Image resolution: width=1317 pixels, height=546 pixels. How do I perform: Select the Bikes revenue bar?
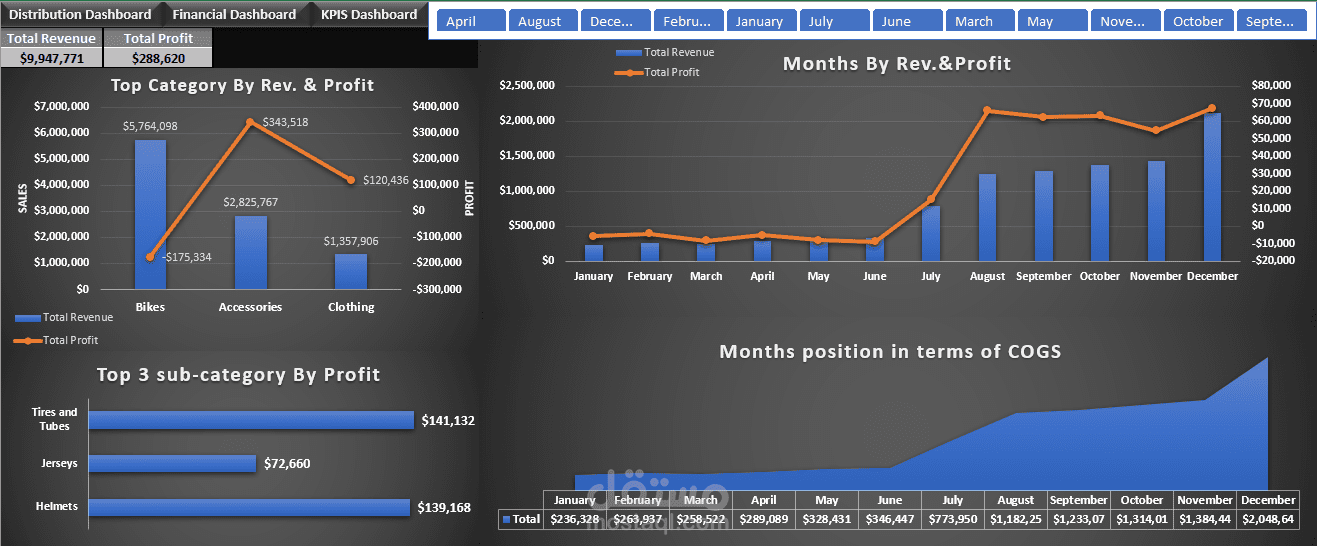pyautogui.click(x=150, y=214)
